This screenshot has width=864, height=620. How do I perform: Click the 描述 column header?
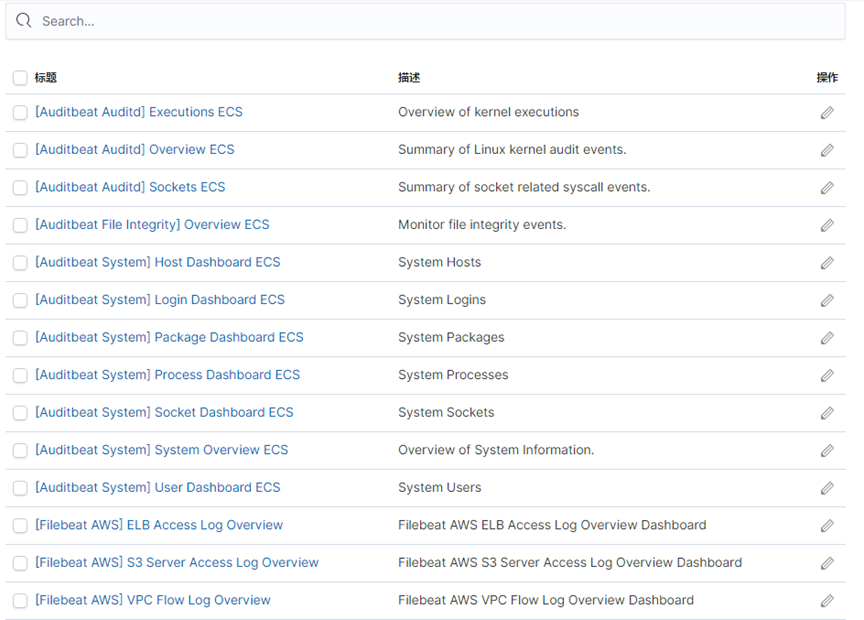click(x=409, y=78)
